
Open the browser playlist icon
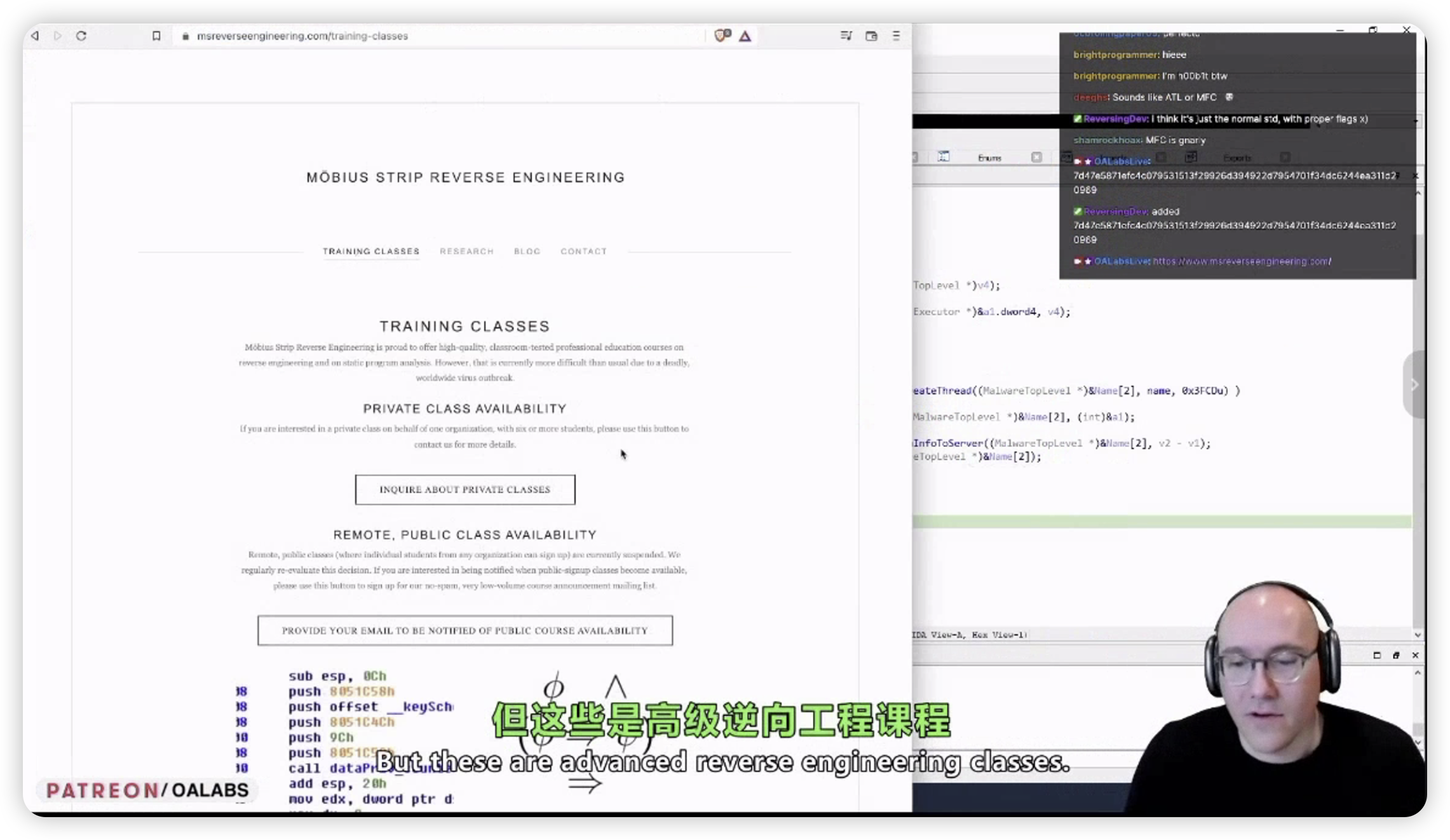846,36
